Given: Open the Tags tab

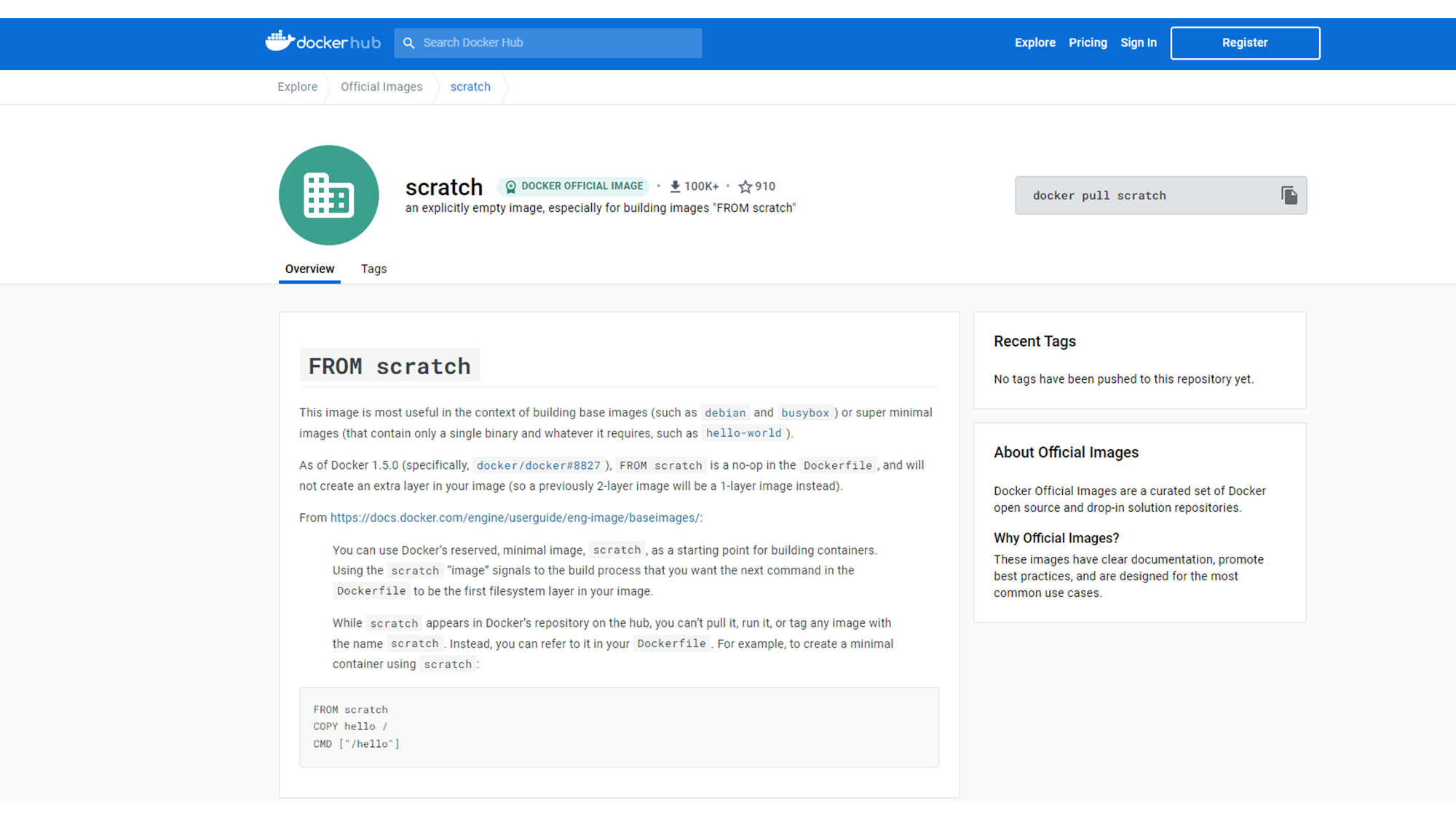Looking at the screenshot, I should coord(373,269).
